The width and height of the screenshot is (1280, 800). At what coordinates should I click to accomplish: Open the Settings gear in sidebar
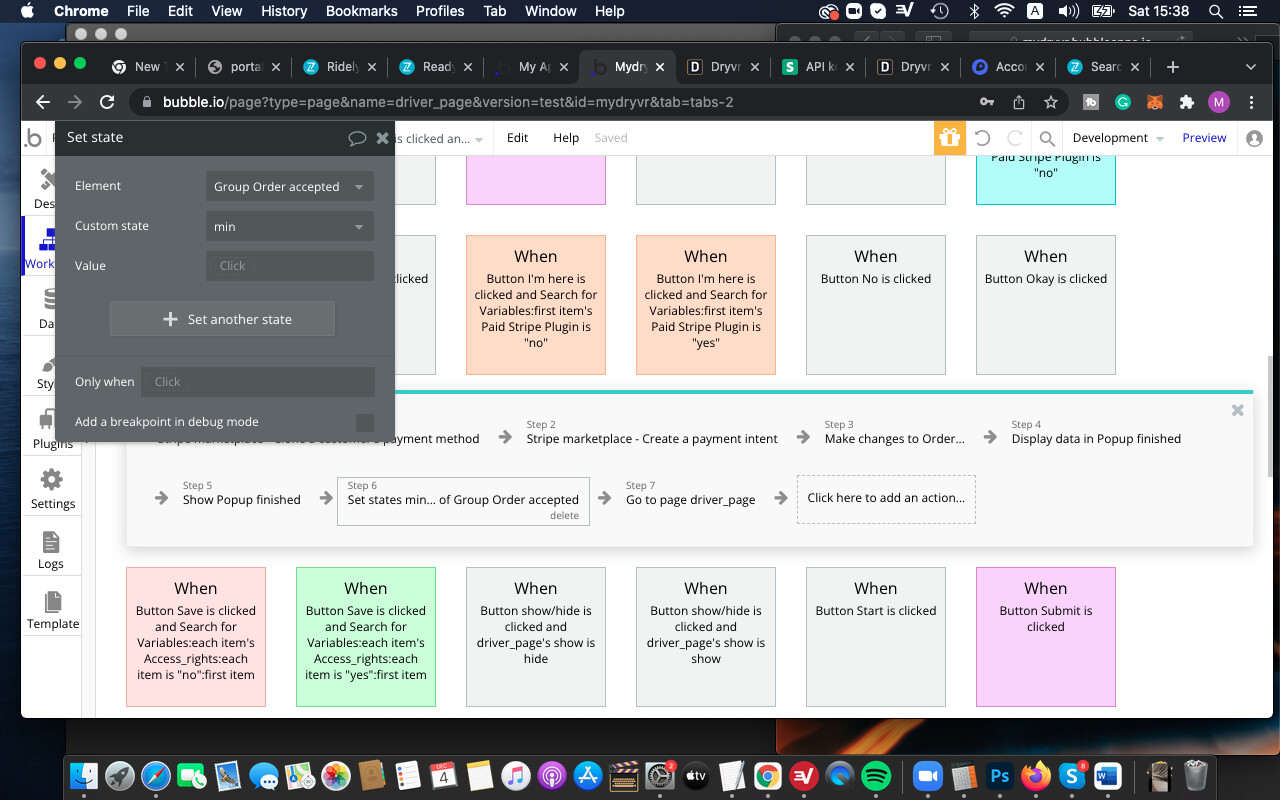point(52,488)
